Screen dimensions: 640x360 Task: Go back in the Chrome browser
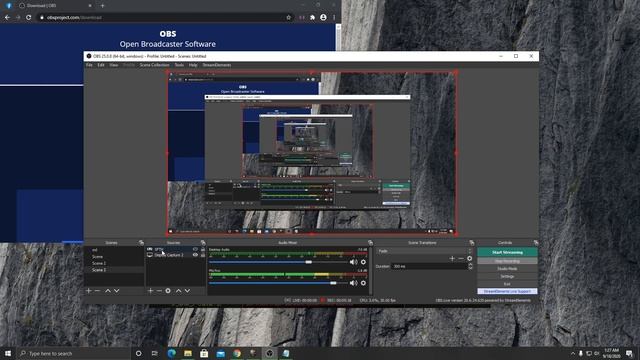pyautogui.click(x=7, y=18)
